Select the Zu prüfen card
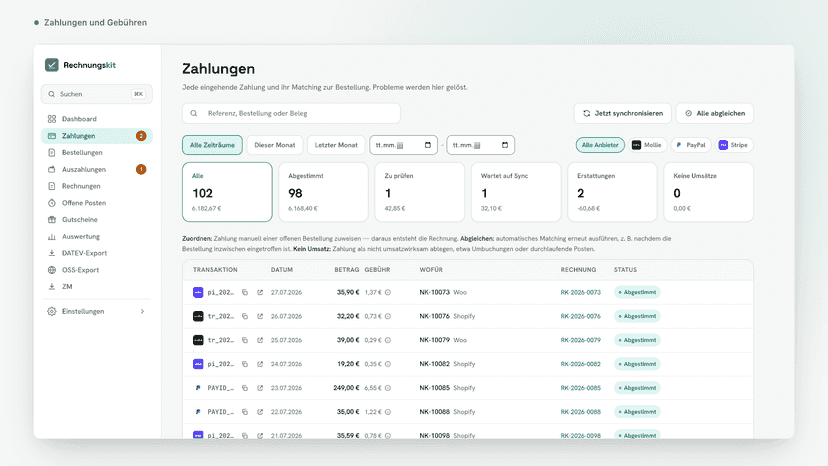 [x=420, y=192]
